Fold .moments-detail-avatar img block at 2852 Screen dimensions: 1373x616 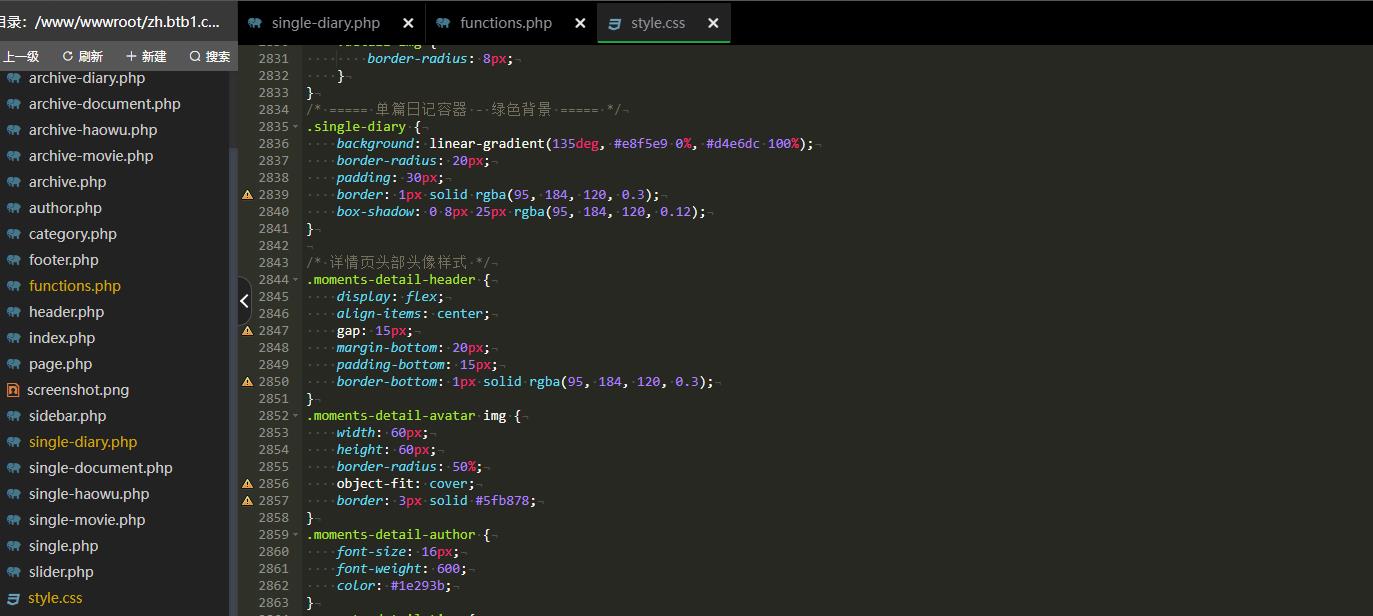296,416
